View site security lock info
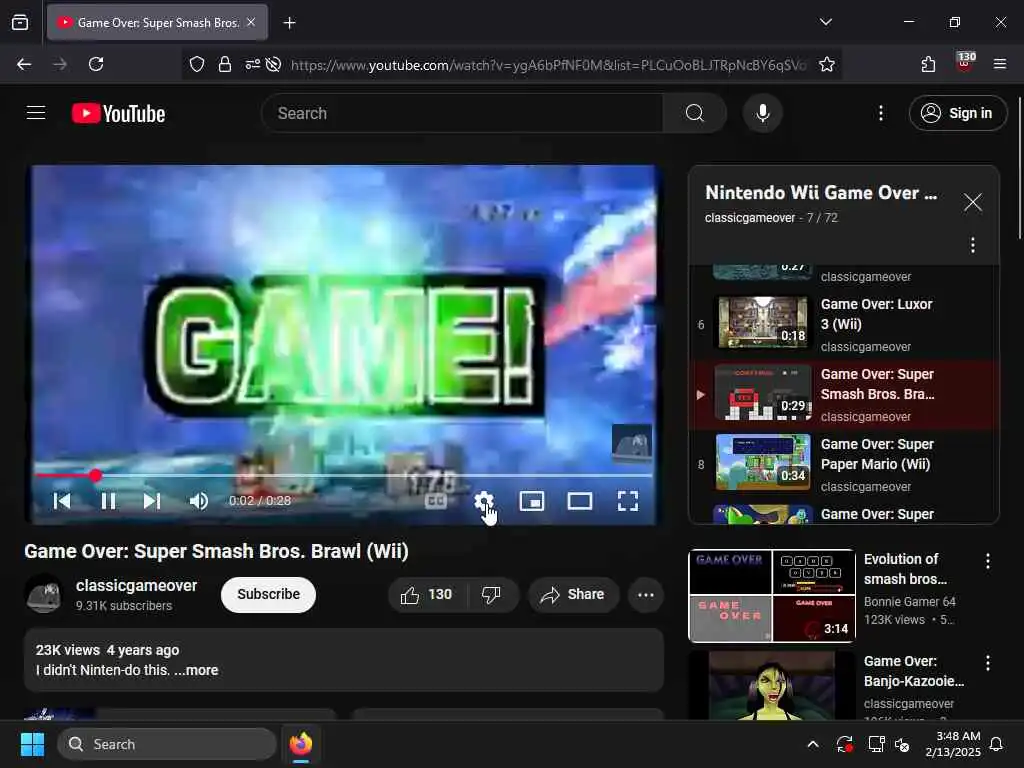 (x=225, y=64)
